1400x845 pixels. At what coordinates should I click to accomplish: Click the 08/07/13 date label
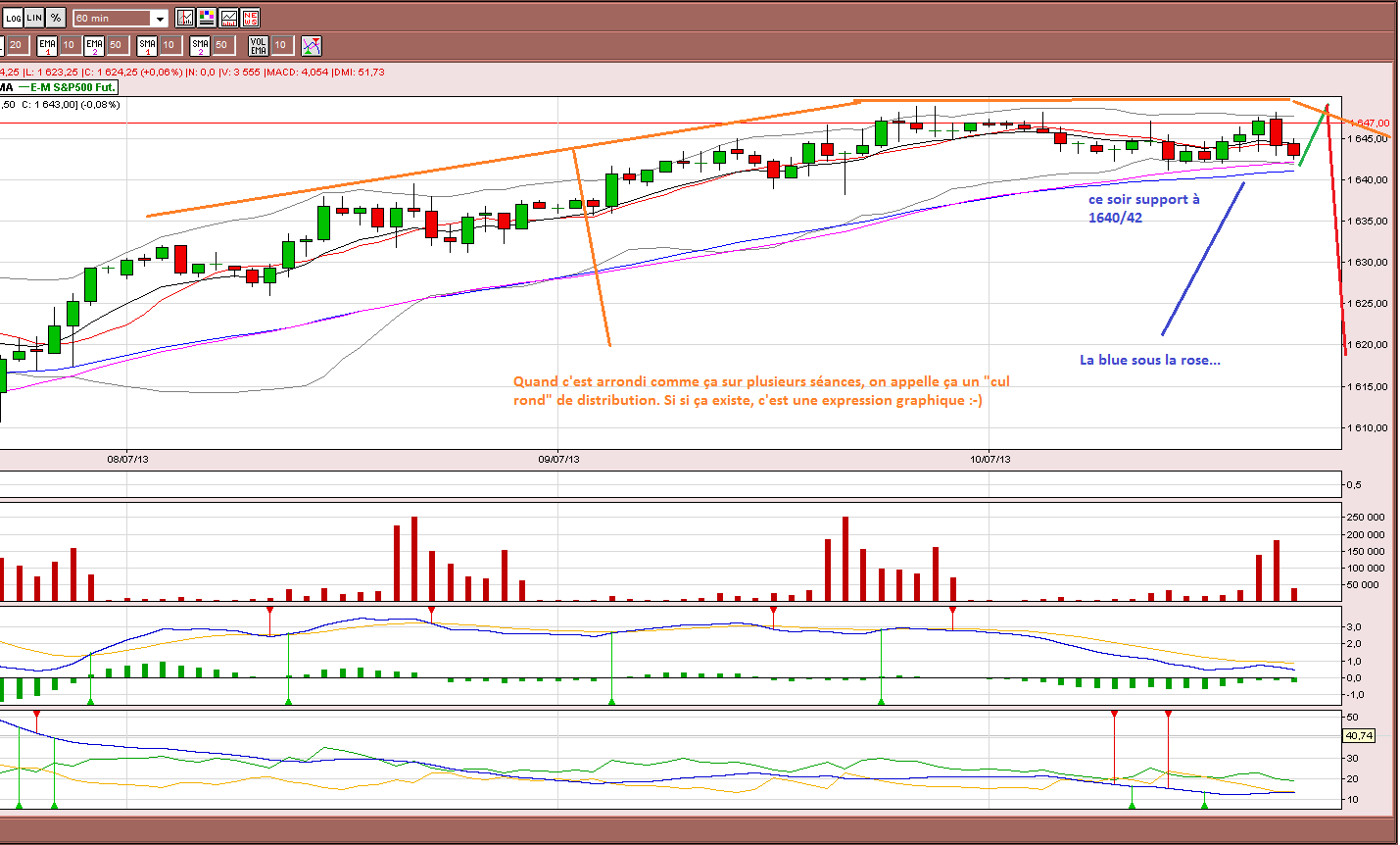coord(127,459)
